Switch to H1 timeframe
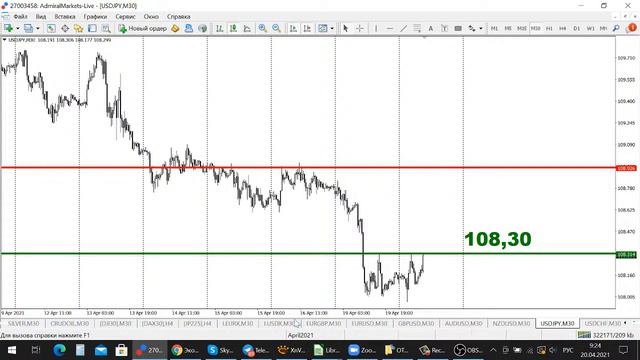 coord(549,28)
